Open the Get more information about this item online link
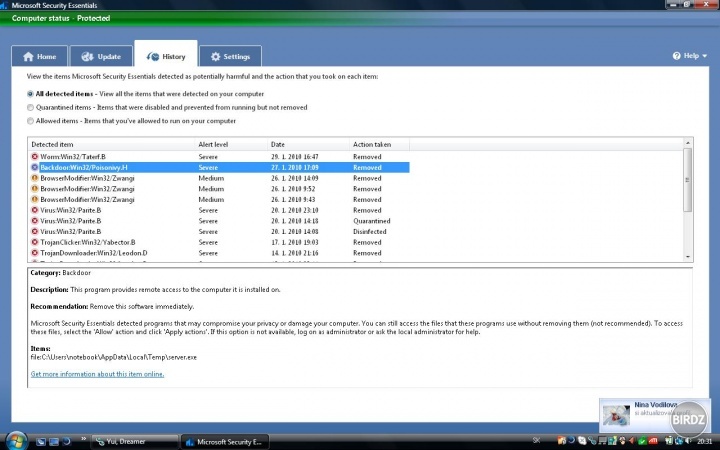720x450 pixels. (x=97, y=374)
